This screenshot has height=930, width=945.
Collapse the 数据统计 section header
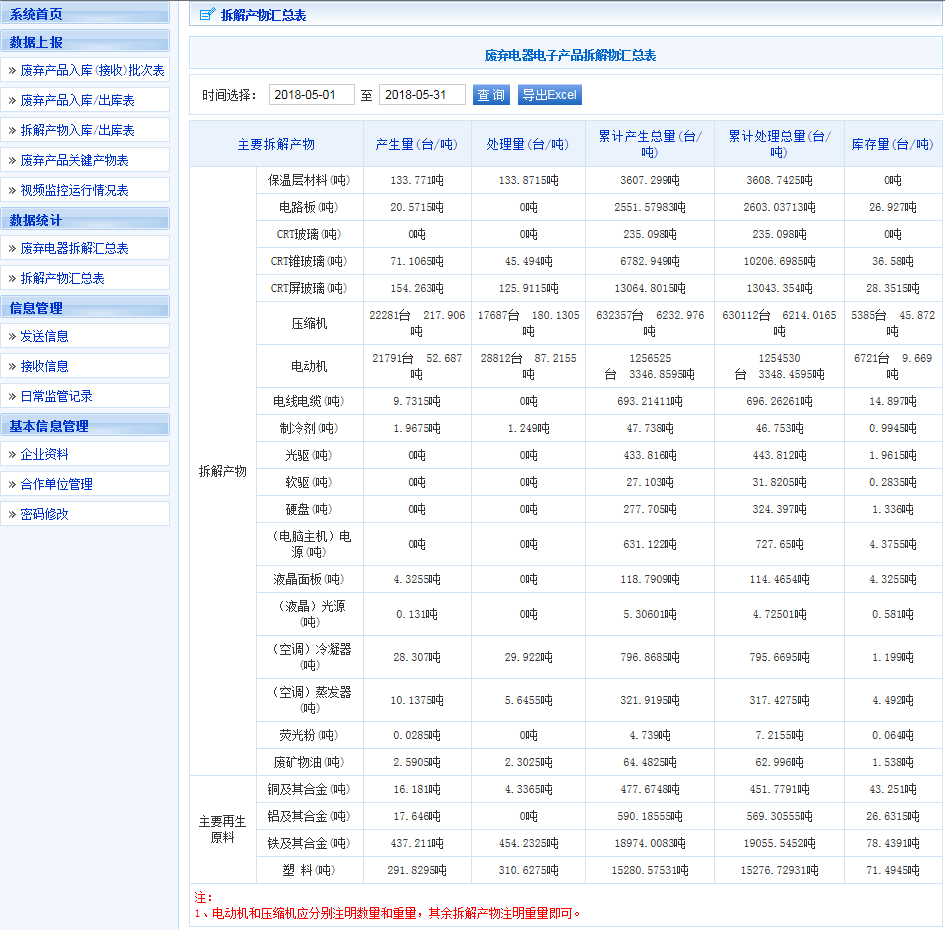(37, 220)
